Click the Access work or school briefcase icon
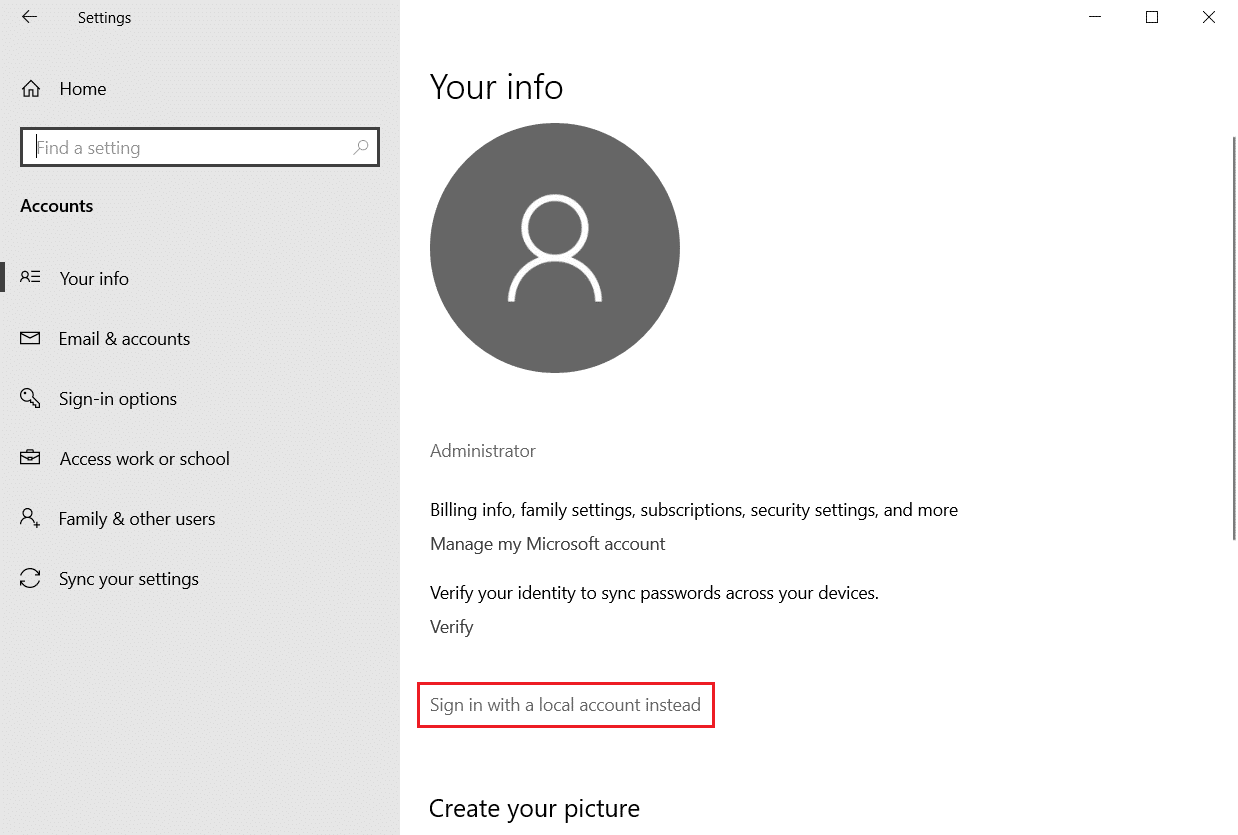 click(x=30, y=458)
